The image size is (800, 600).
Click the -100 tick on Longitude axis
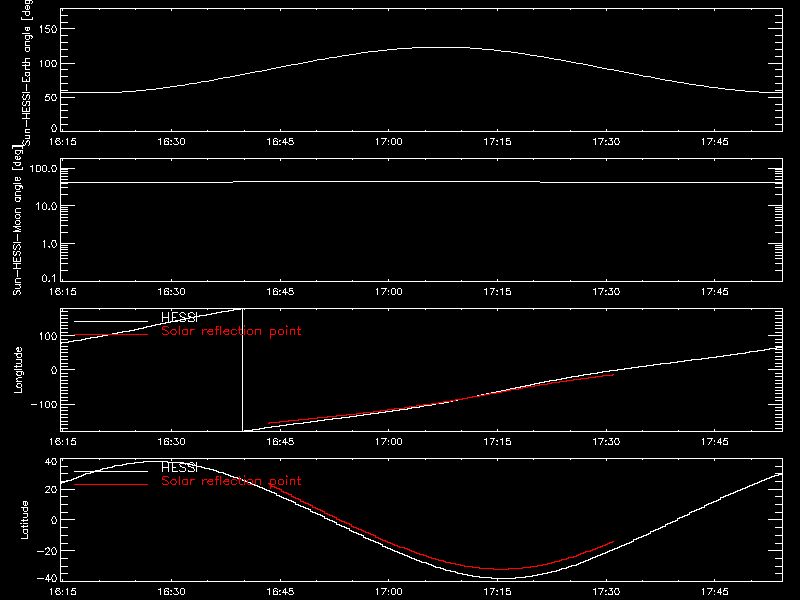pyautogui.click(x=44, y=404)
